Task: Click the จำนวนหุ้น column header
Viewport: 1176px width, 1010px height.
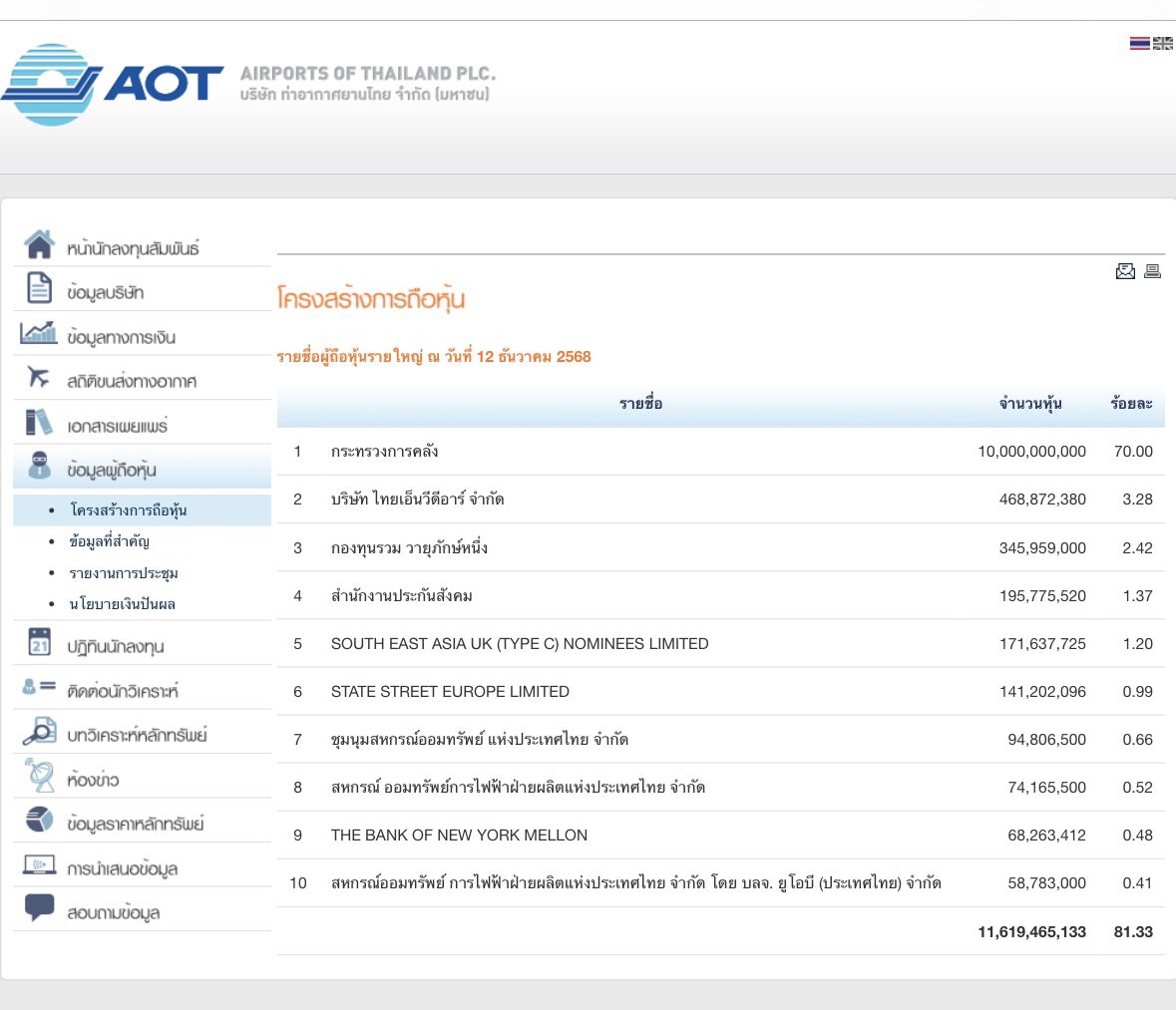Action: point(1029,404)
